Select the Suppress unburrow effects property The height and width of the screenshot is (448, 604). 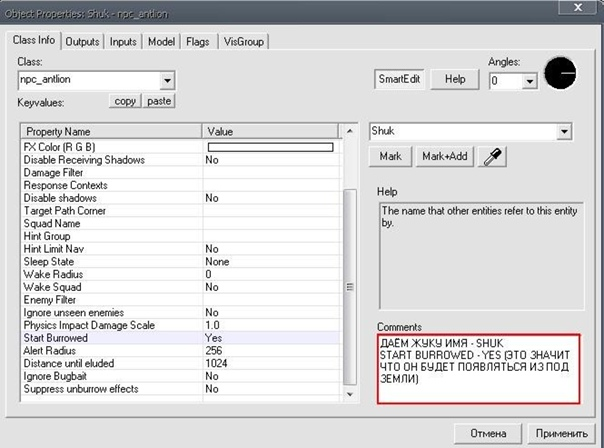pos(180,389)
